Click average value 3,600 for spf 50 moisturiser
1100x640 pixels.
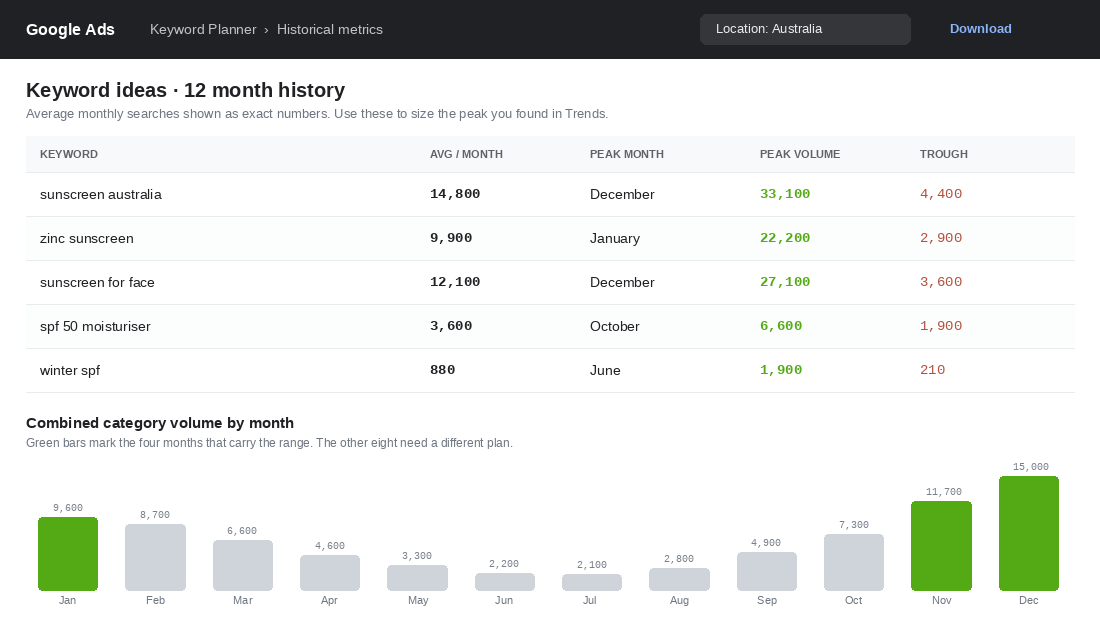(450, 326)
